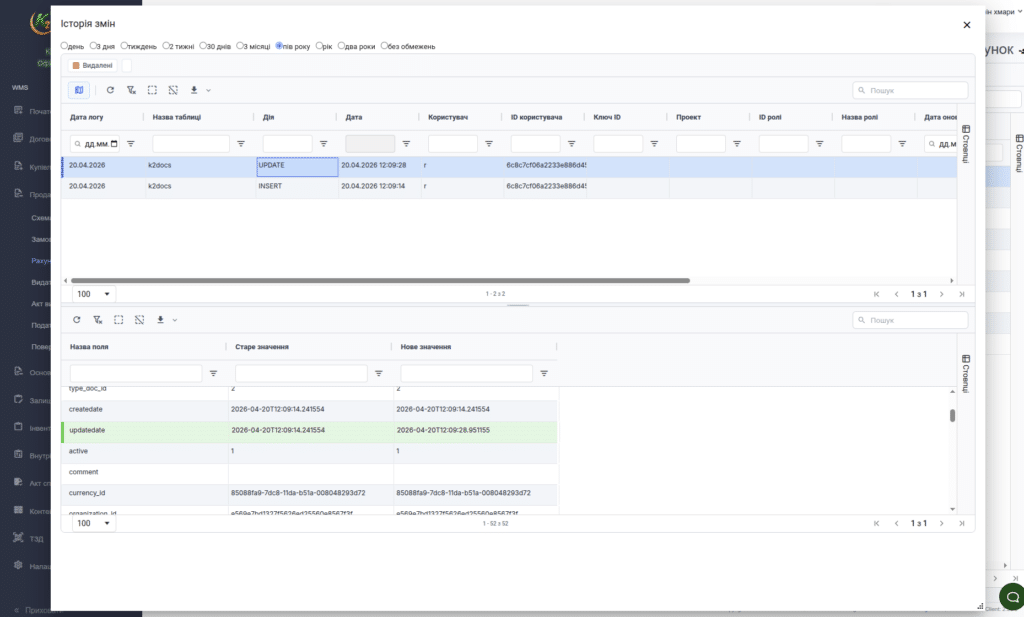Screen dimensions: 1024x617
Task: Select the без обмежень period radio
Action: [384, 46]
